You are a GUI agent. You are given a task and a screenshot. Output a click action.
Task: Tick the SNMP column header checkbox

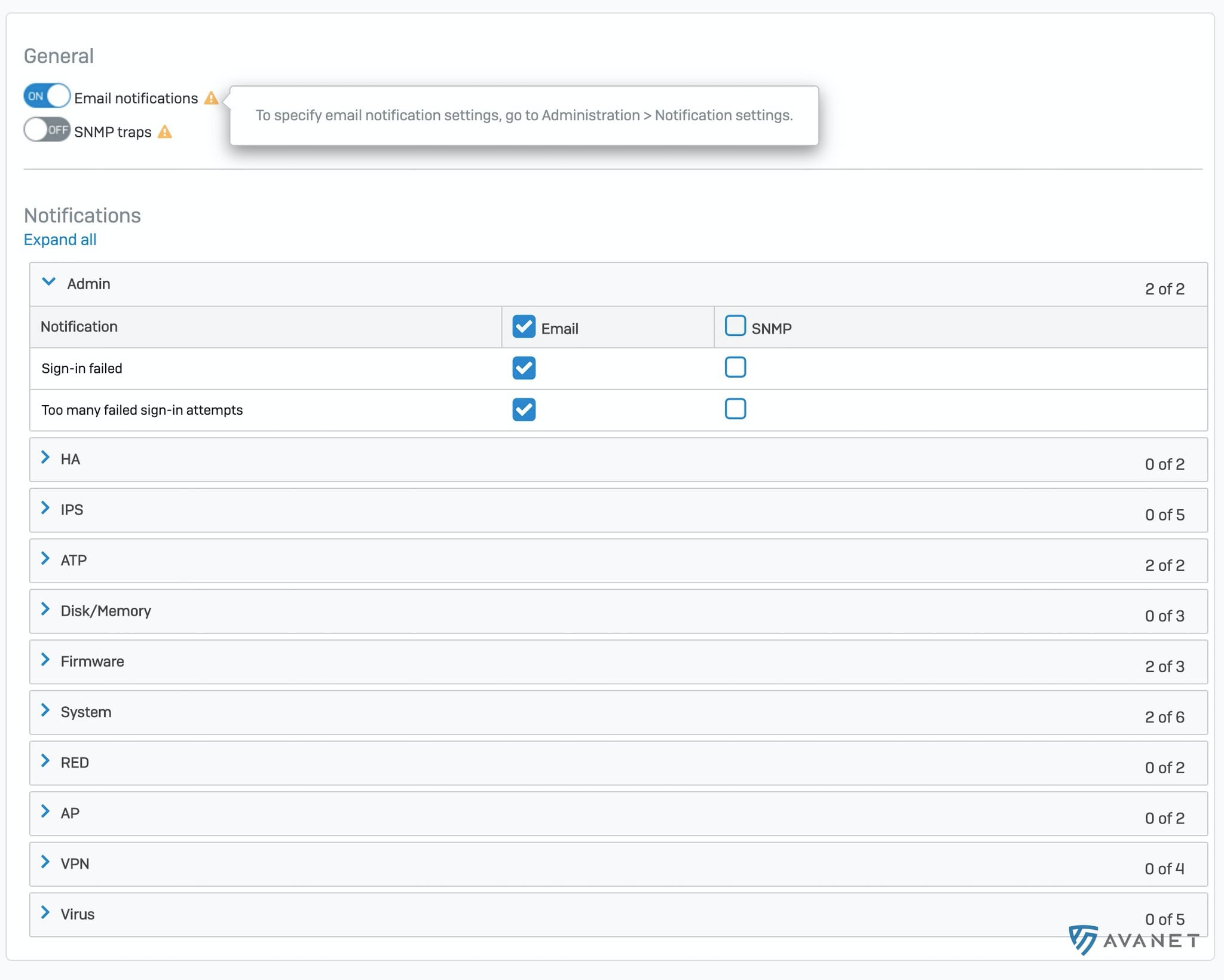click(735, 326)
